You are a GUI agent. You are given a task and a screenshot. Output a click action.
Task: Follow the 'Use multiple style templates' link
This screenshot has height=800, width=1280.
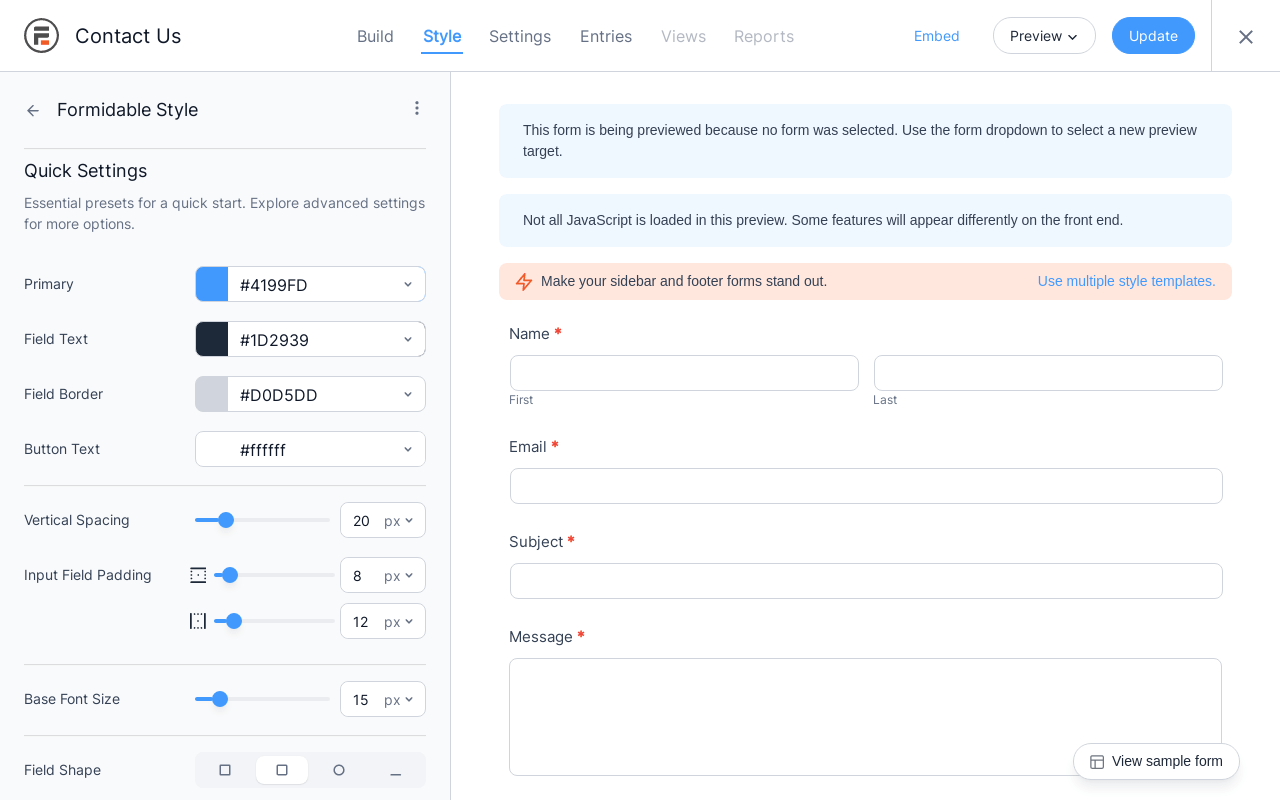[x=1126, y=281]
